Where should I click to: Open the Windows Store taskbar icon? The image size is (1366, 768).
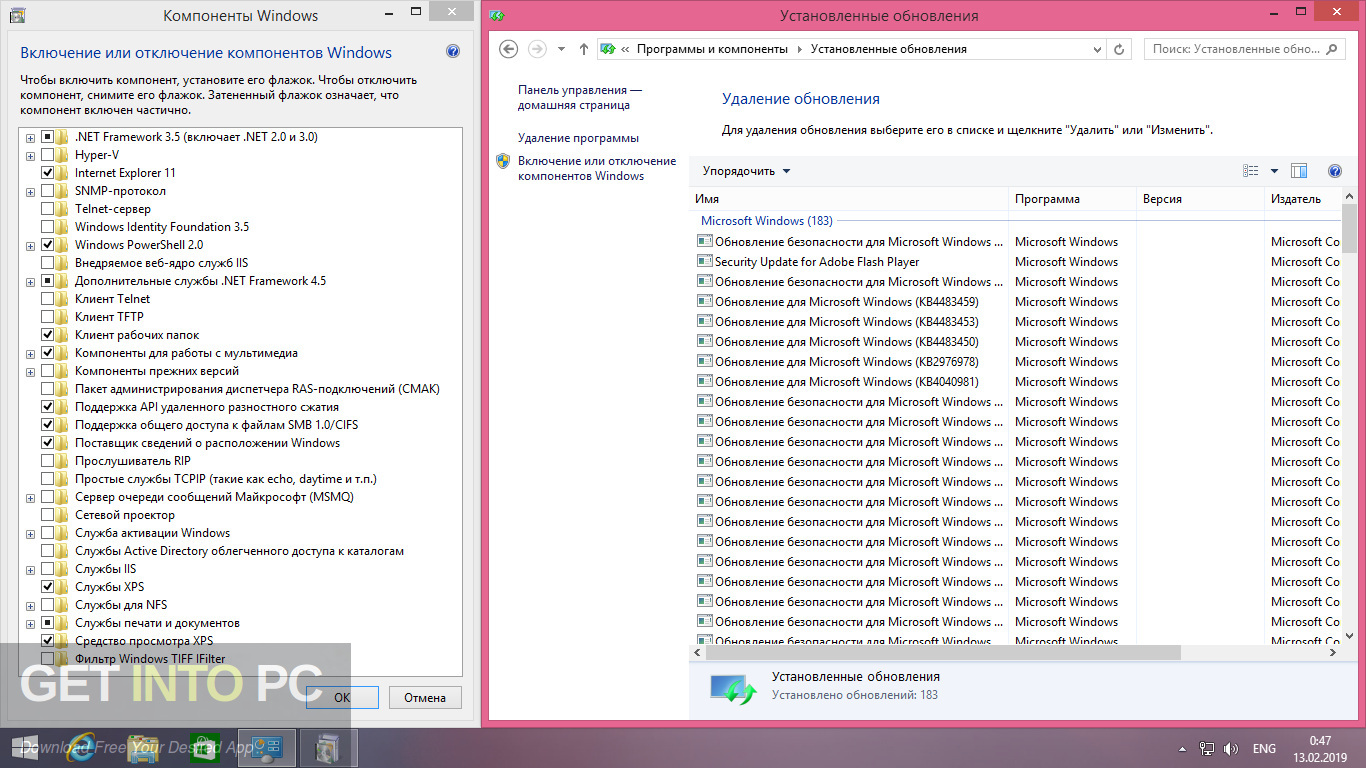click(x=203, y=748)
